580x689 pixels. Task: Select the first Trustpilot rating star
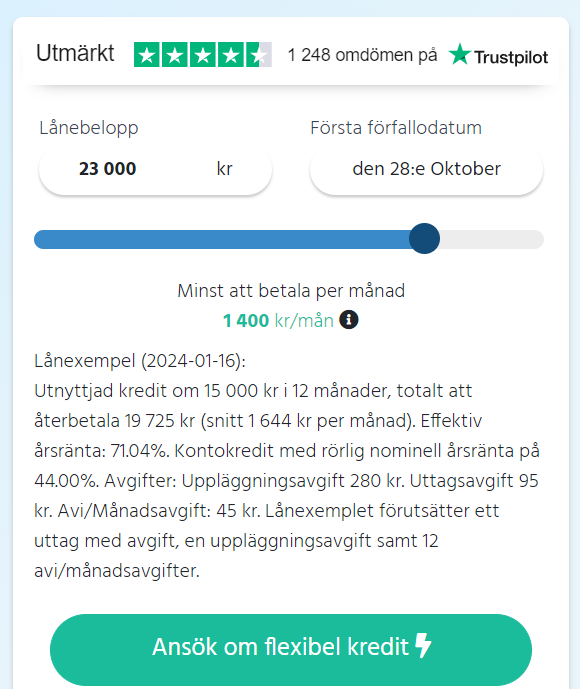pyautogui.click(x=147, y=54)
